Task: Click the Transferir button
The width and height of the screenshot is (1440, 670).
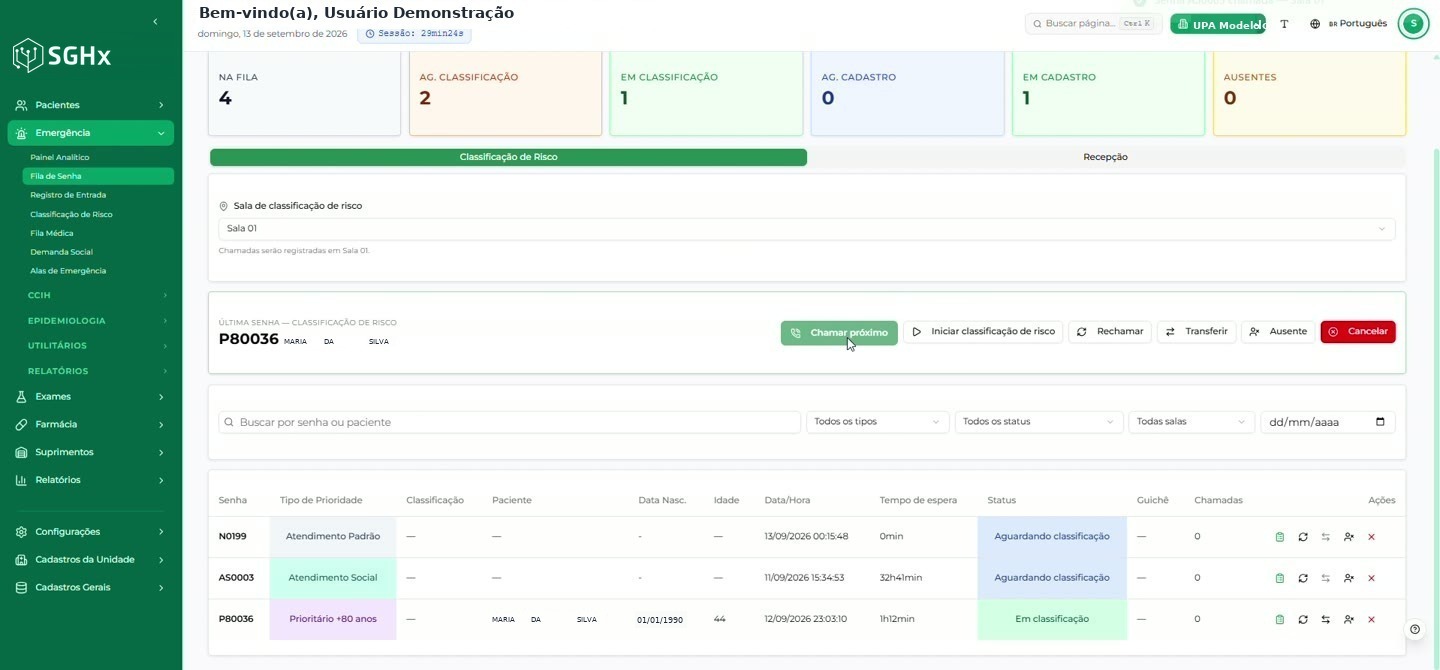Action: 1197,332
